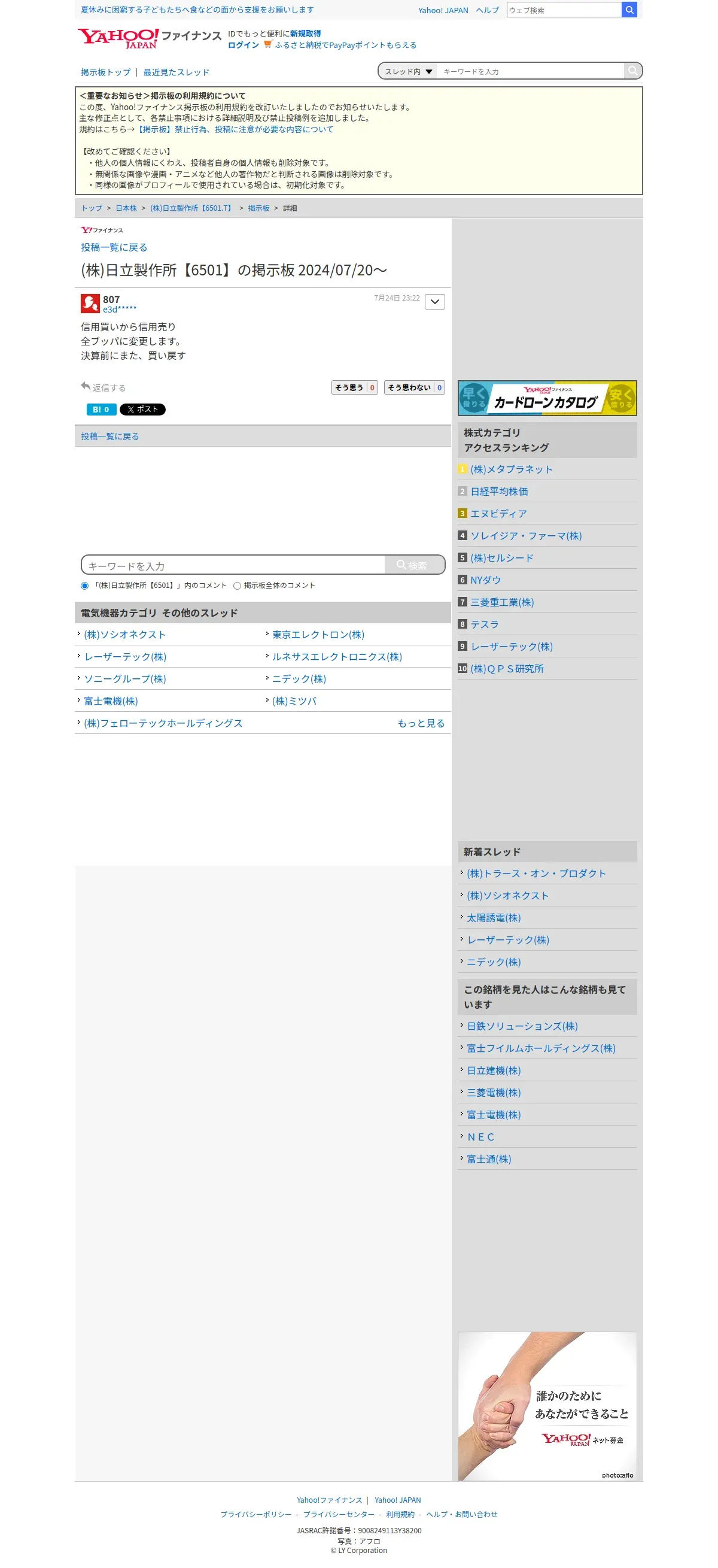The image size is (718, 1568).
Task: Open the スレッド内 search scope dropdown
Action: pyautogui.click(x=407, y=71)
